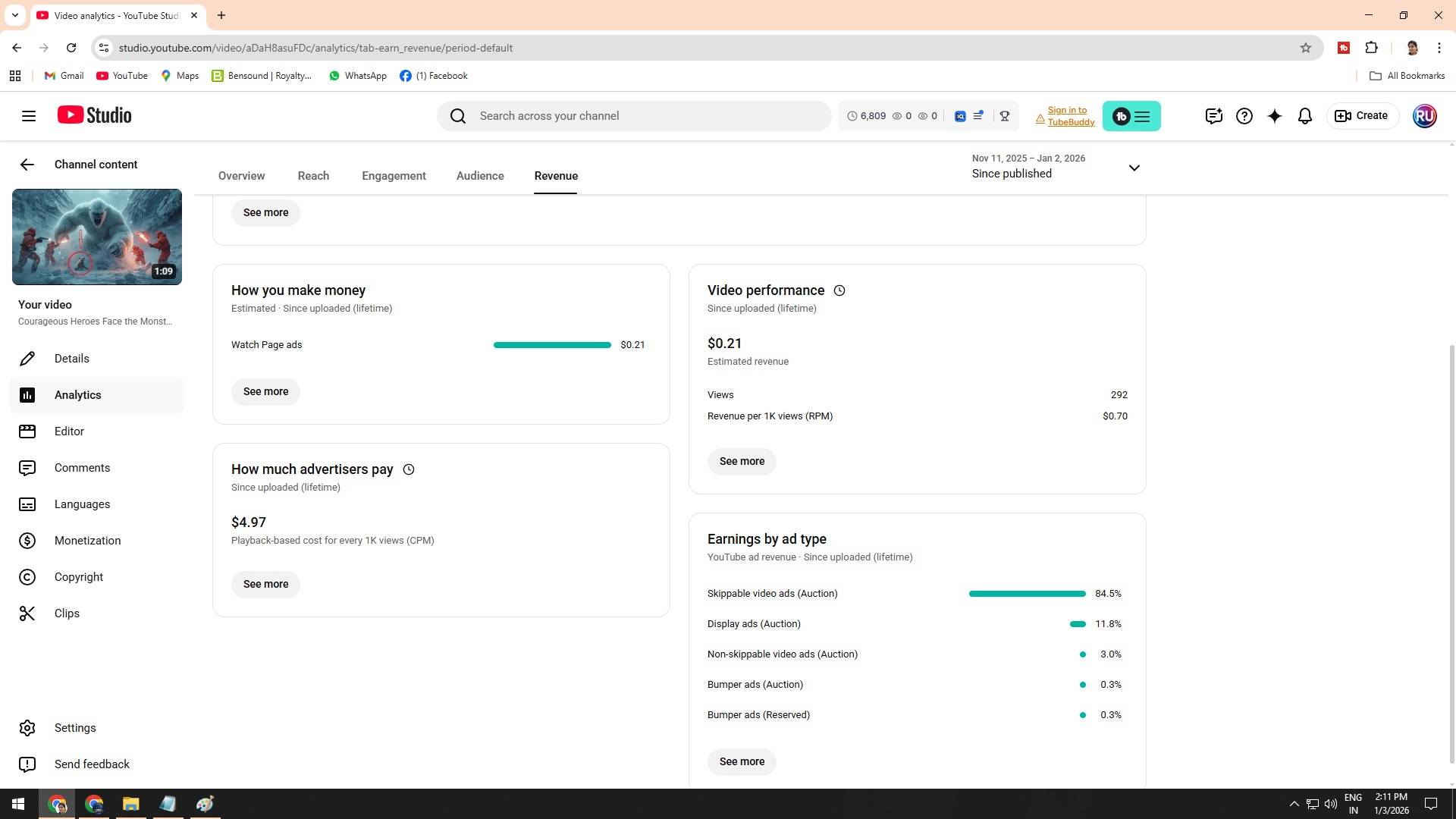Screen dimensions: 1456x819
Task: Click the notifications bell icon
Action: click(x=1304, y=116)
